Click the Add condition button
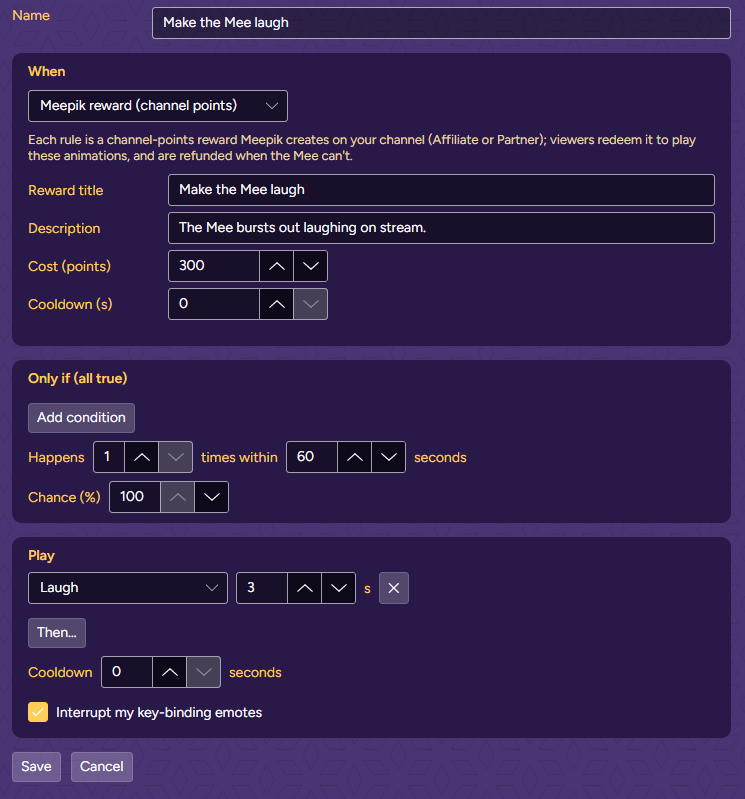The width and height of the screenshot is (745, 799). (x=82, y=418)
